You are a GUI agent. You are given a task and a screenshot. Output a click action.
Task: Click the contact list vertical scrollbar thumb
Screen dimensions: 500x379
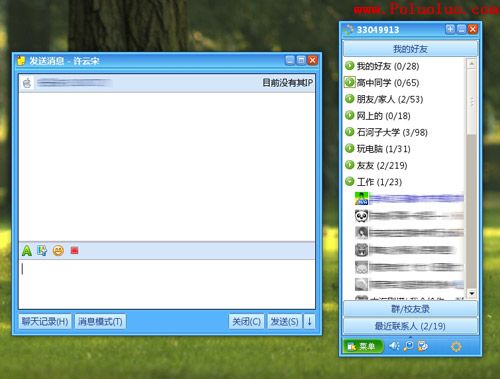pos(471,102)
